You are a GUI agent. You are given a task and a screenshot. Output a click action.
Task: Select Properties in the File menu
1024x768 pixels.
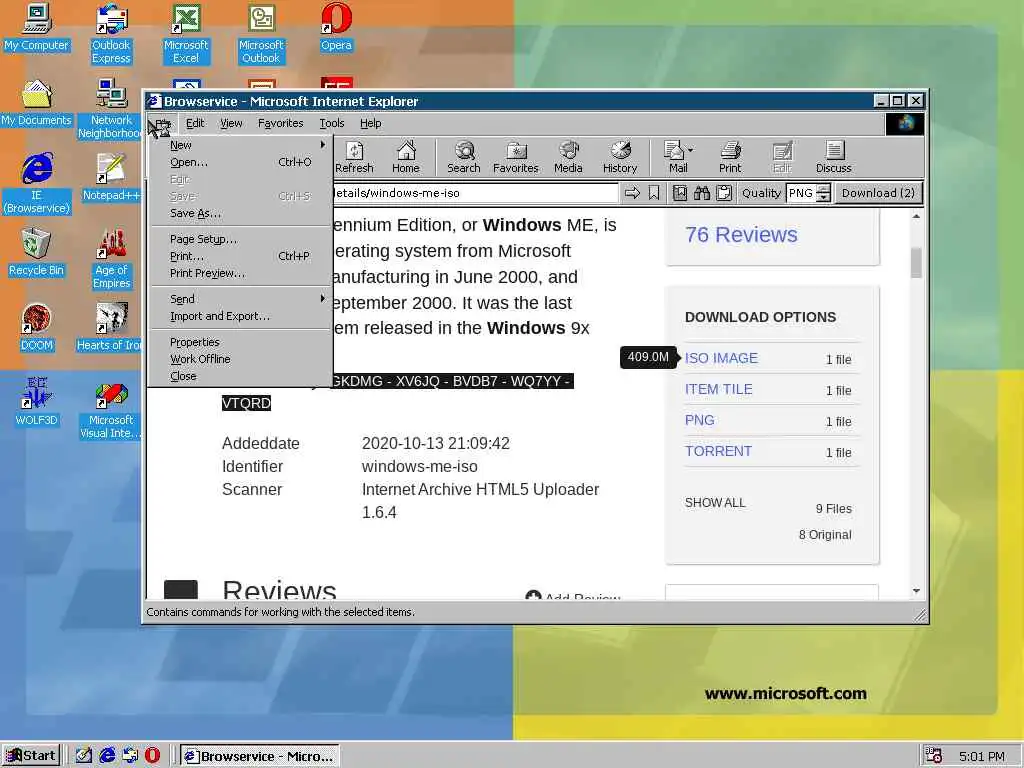click(242, 342)
